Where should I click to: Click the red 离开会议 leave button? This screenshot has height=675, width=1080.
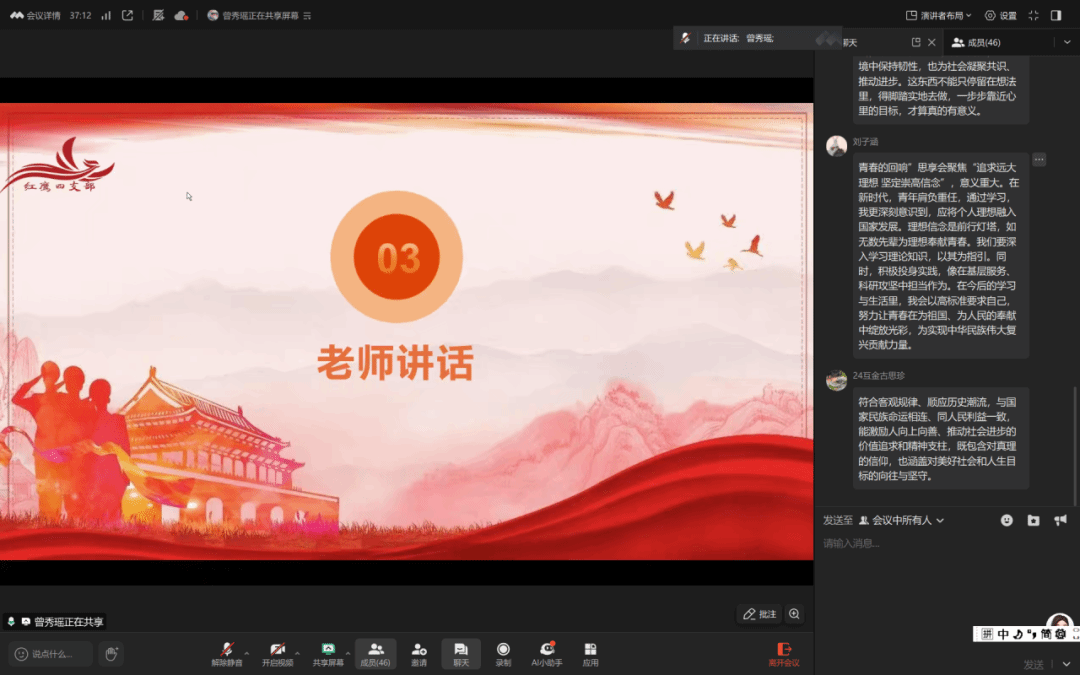[x=784, y=654]
